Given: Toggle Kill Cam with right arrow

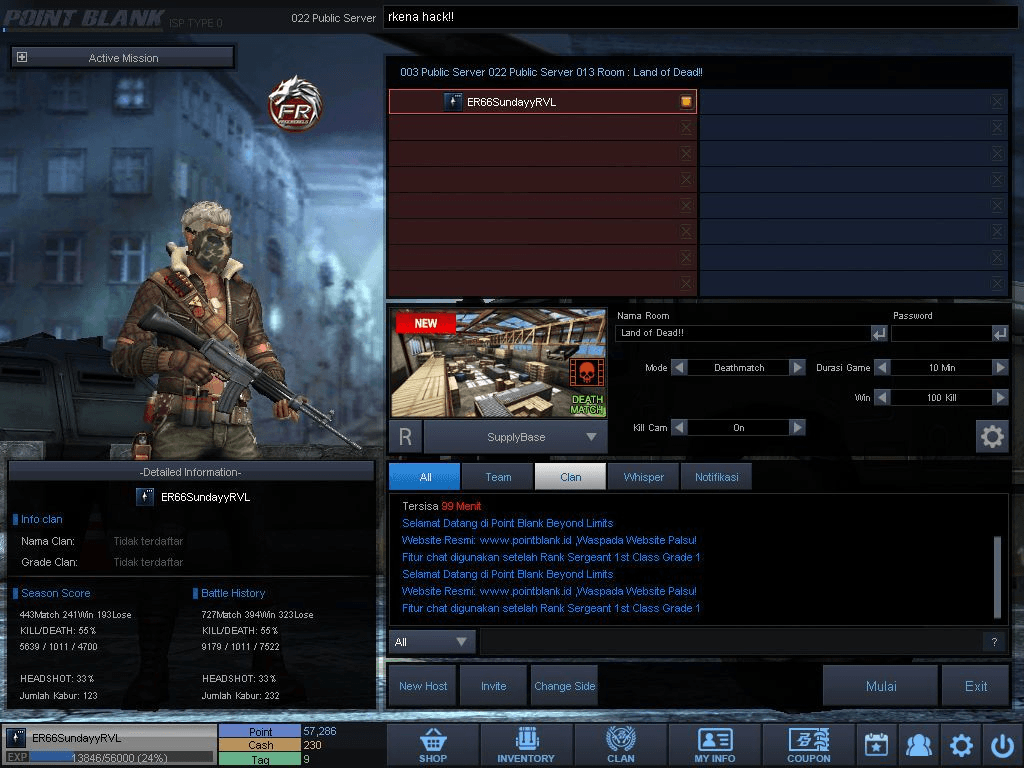Looking at the screenshot, I should tap(797, 427).
